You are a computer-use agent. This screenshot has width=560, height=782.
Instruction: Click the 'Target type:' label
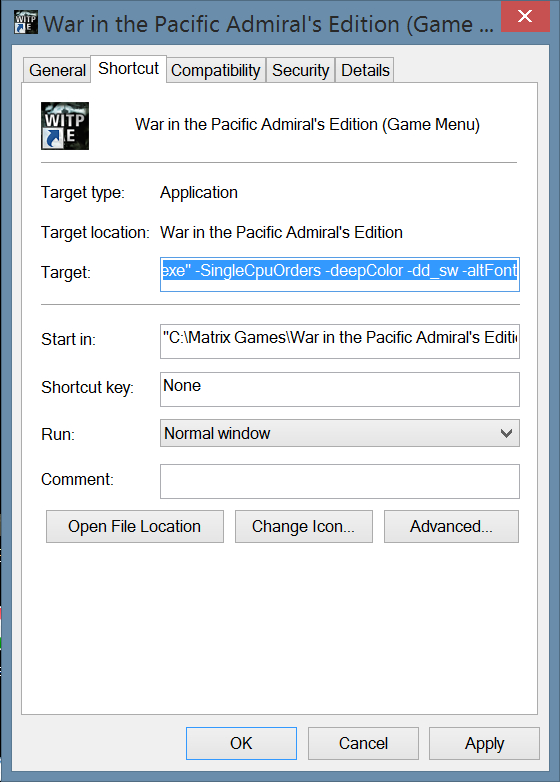83,193
